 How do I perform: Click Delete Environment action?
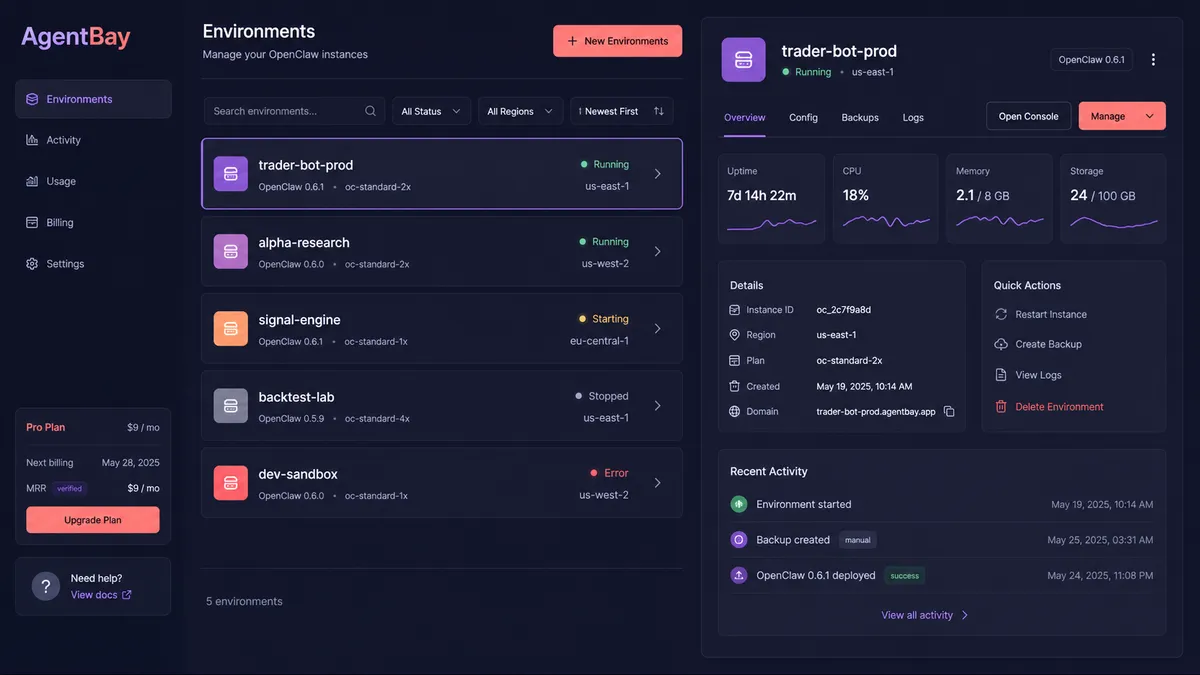(1049, 407)
